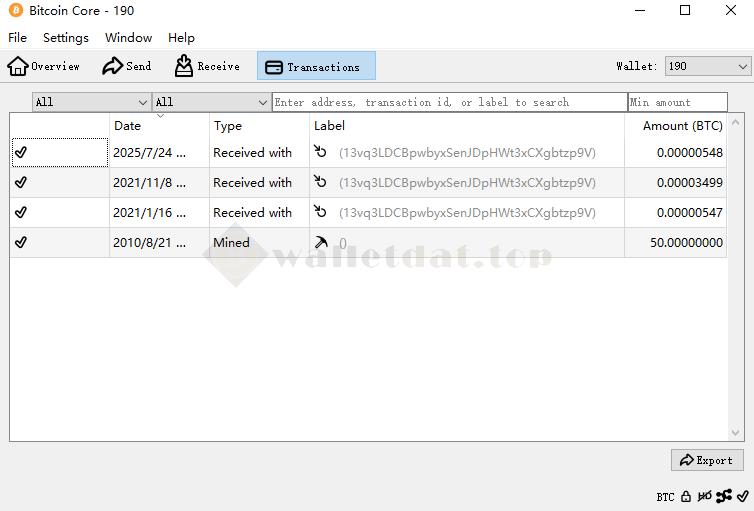Click received icon on 2025/7/24 transaction
Screen dimensions: 754x511
(321, 153)
